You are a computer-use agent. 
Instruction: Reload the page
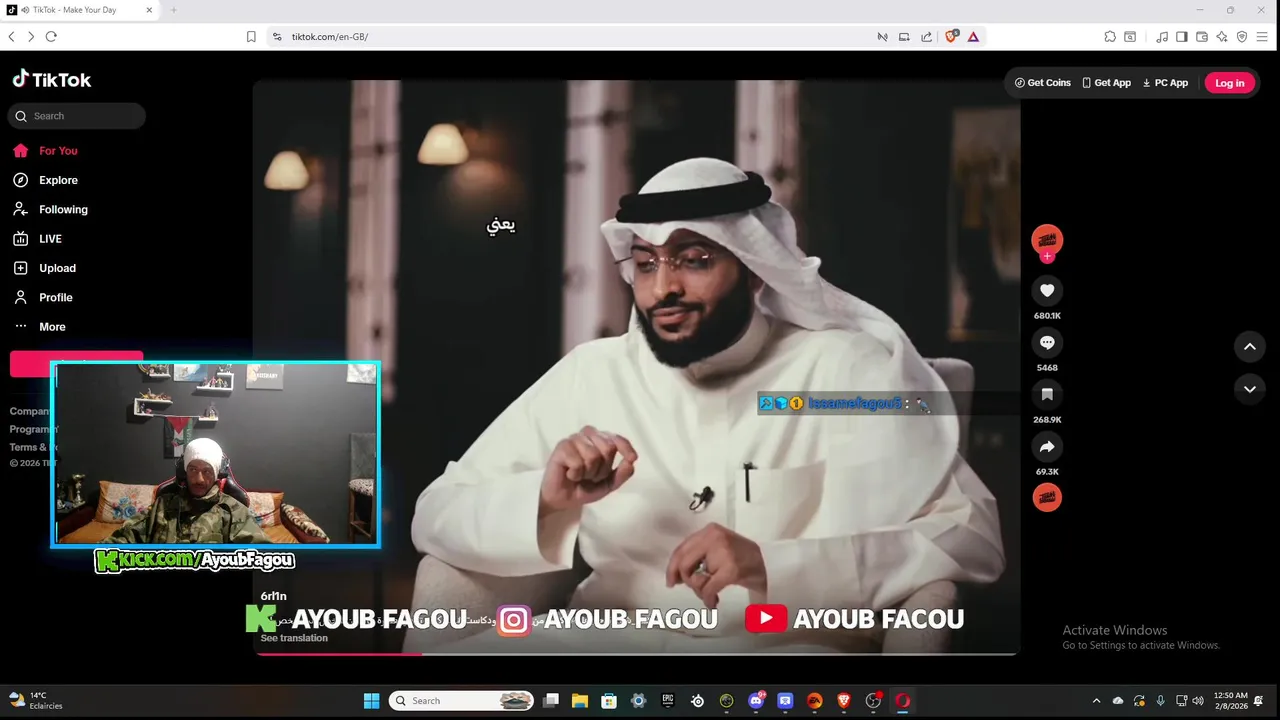tap(51, 36)
